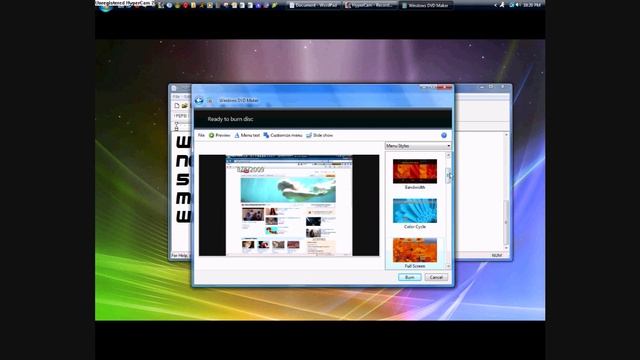The image size is (640, 360).
Task: Select the Color Cycle menu style thumbnail
Action: click(x=415, y=211)
